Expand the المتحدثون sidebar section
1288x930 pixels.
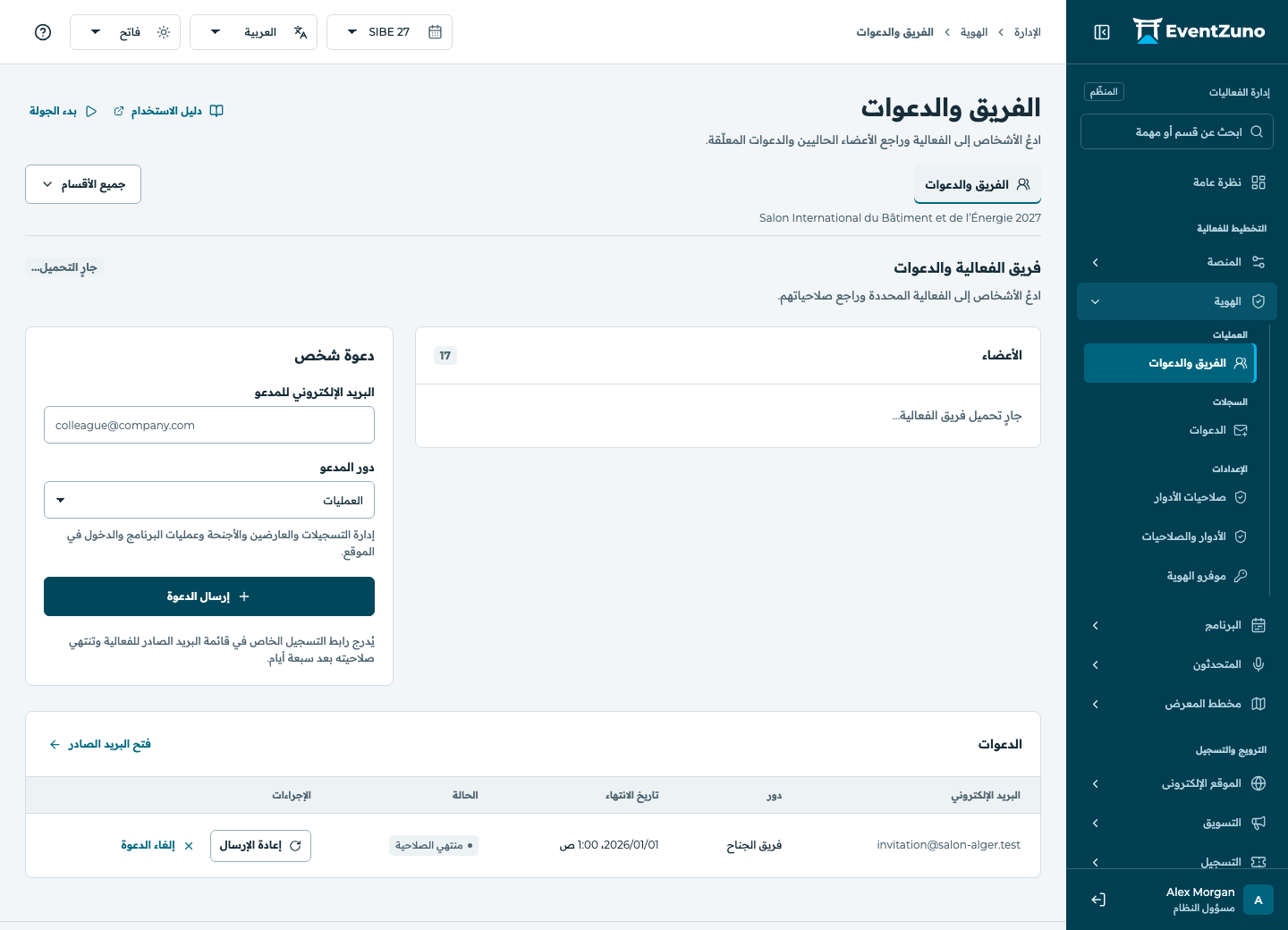[1177, 664]
